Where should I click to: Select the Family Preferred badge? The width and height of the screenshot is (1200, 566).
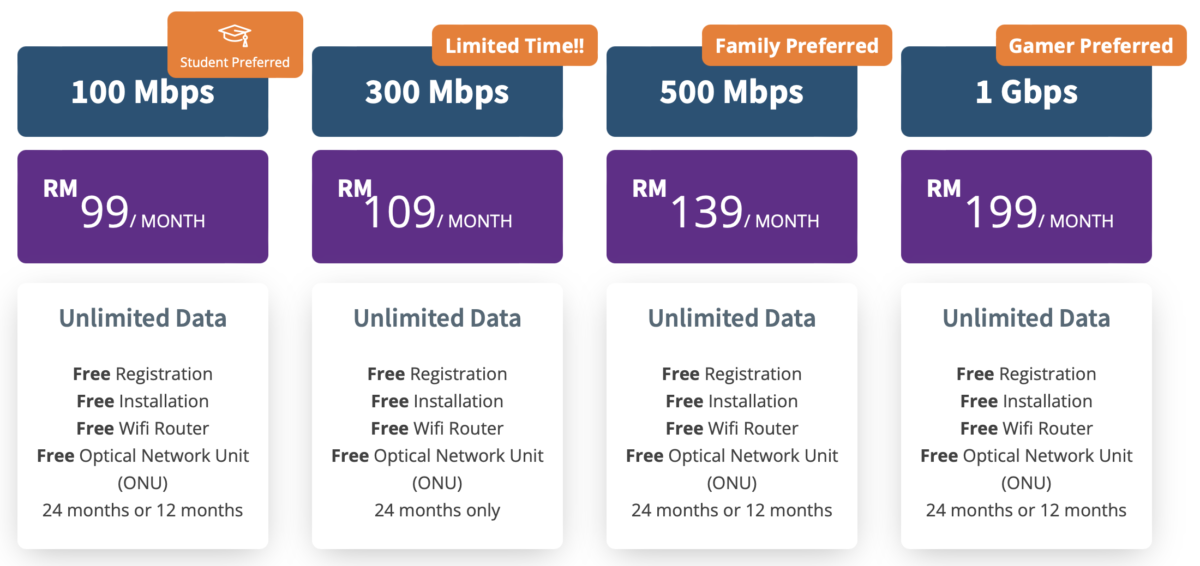pos(797,46)
